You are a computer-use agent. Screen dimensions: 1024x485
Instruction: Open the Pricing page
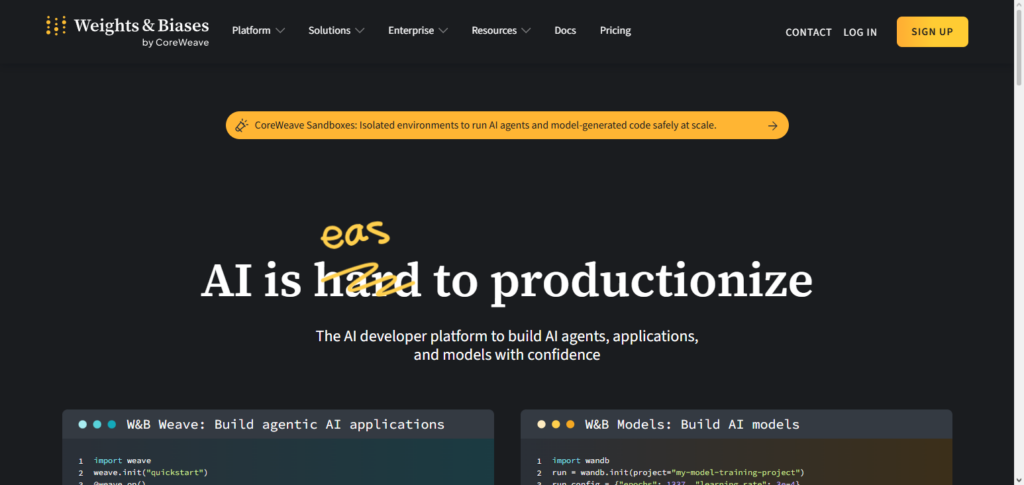coord(615,31)
